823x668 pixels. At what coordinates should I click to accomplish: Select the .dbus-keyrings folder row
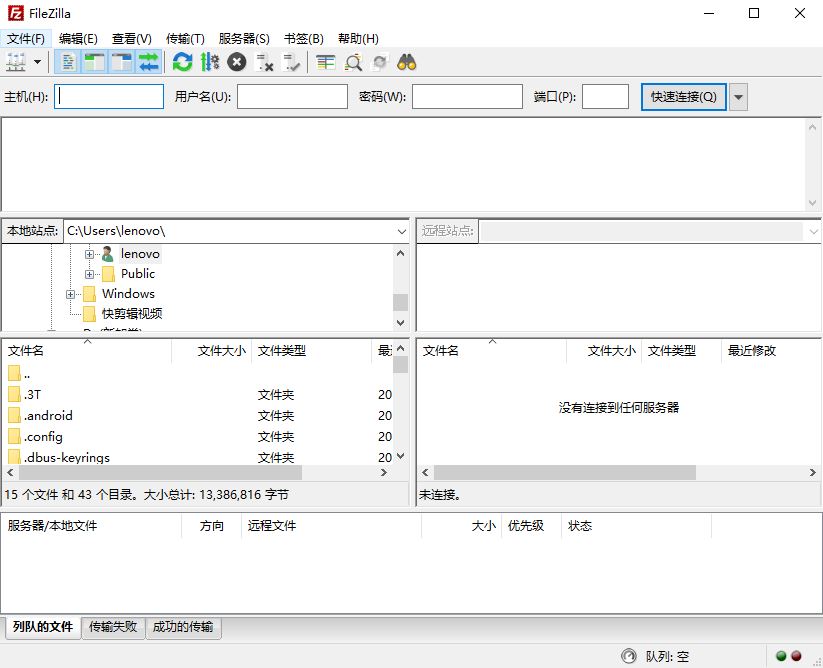[197, 457]
